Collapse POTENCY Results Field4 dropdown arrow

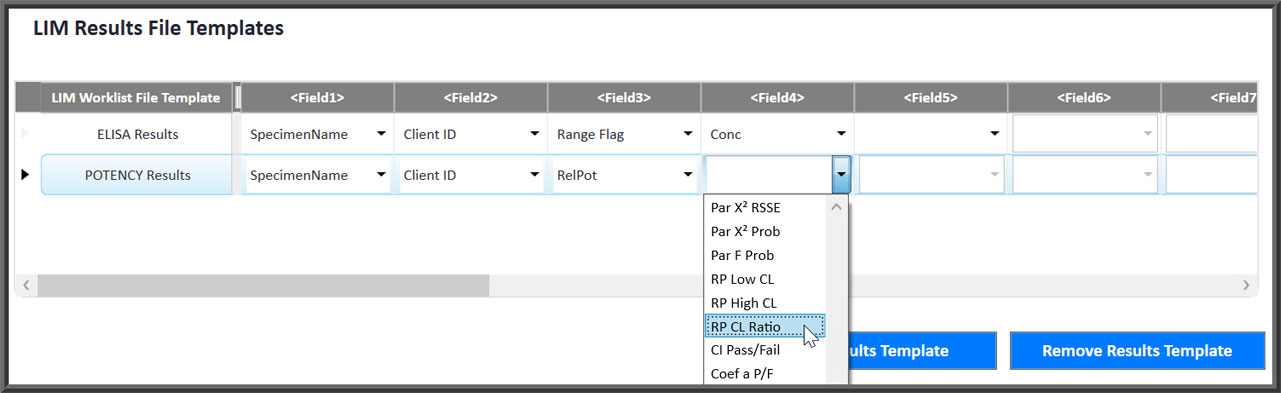click(841, 175)
